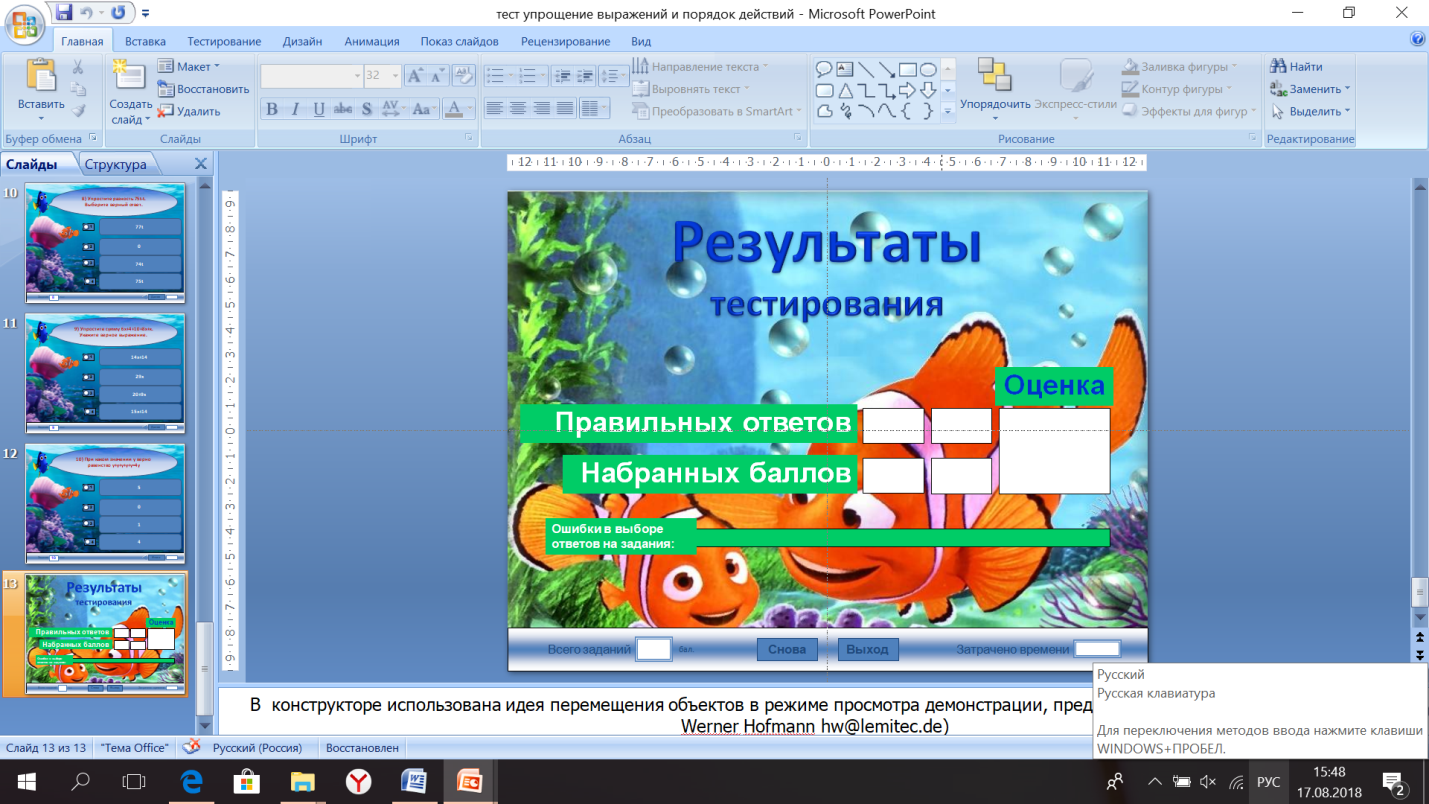Click the Redo/repeat icon in Quick Access toolbar

coord(119,13)
